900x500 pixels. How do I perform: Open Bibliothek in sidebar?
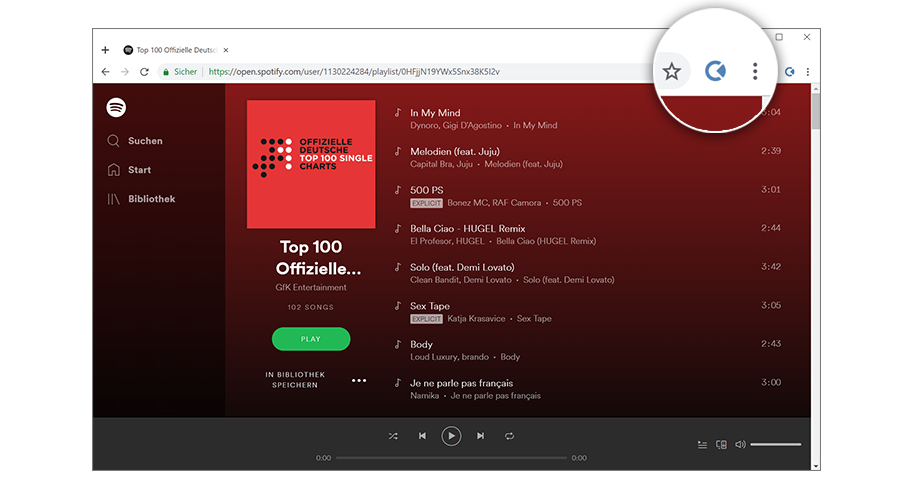(x=141, y=199)
